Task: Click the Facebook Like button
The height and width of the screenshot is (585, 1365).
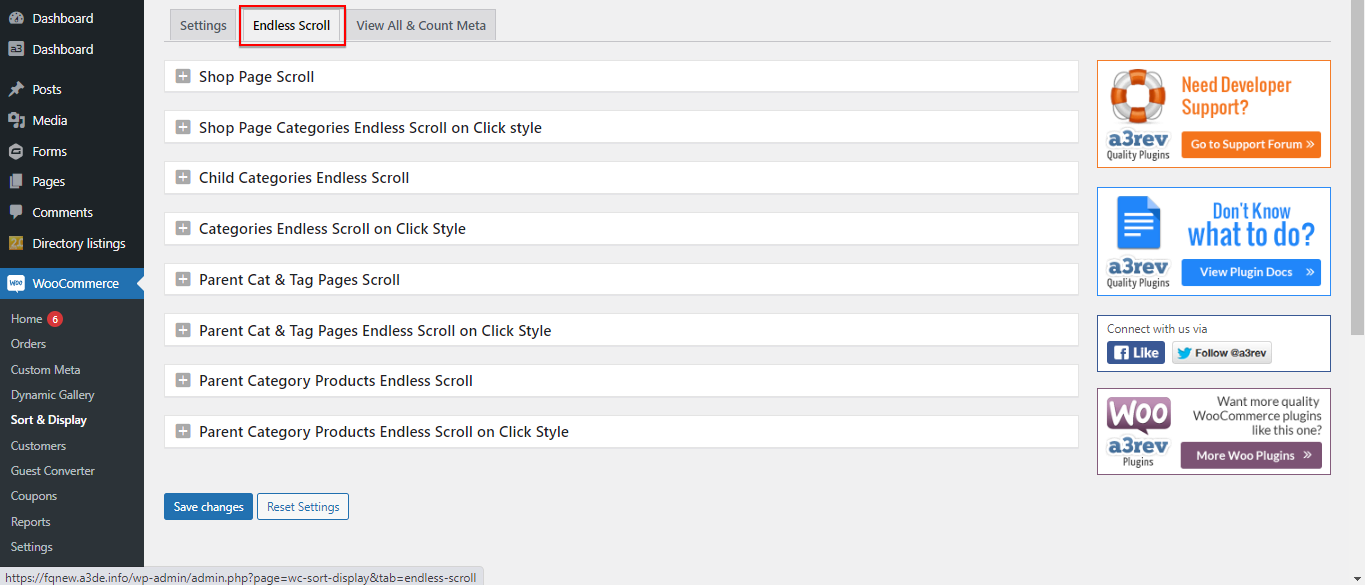Action: [1135, 353]
